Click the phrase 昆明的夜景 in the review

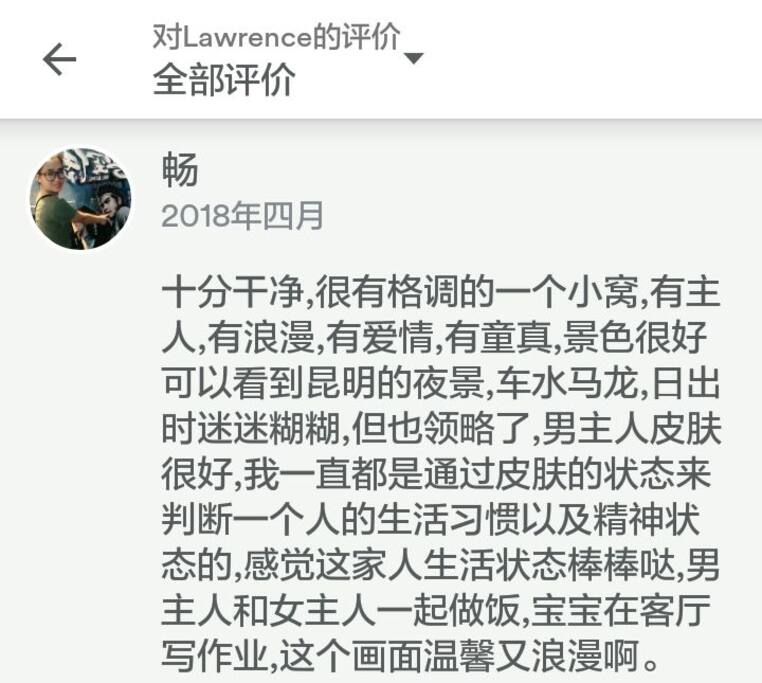click(x=395, y=383)
